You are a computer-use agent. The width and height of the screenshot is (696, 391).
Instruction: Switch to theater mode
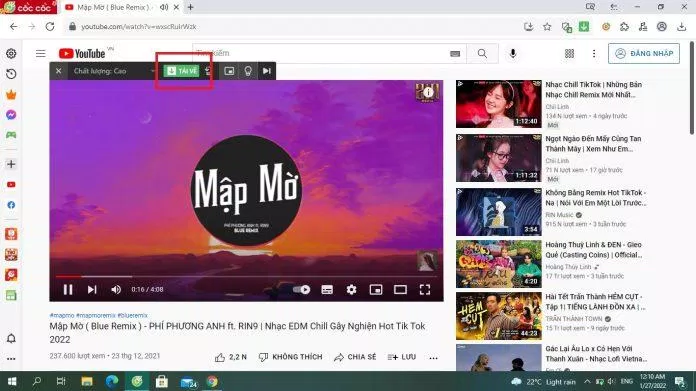(x=400, y=290)
